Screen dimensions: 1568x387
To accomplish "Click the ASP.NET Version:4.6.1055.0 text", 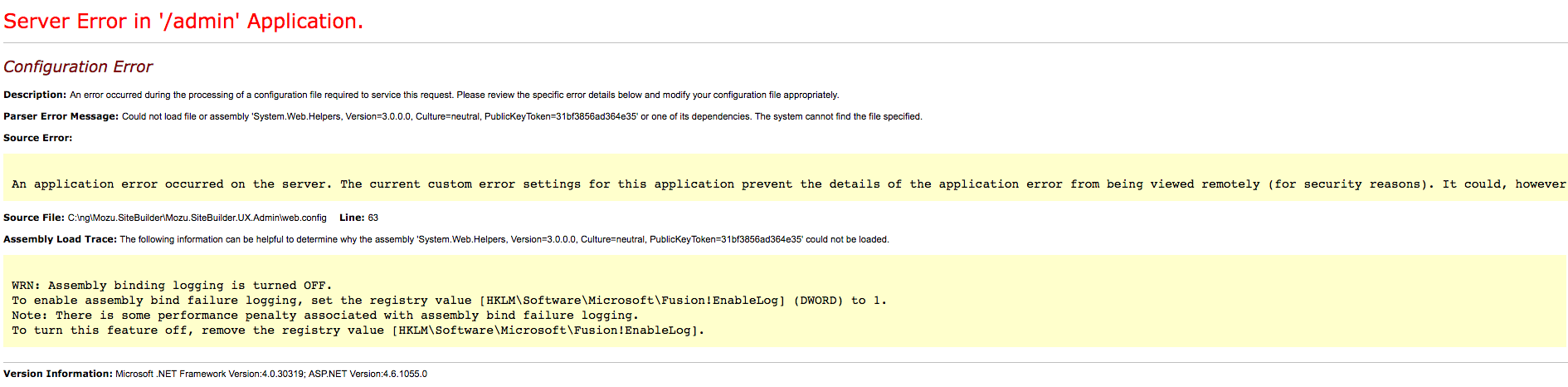I will coord(368,374).
